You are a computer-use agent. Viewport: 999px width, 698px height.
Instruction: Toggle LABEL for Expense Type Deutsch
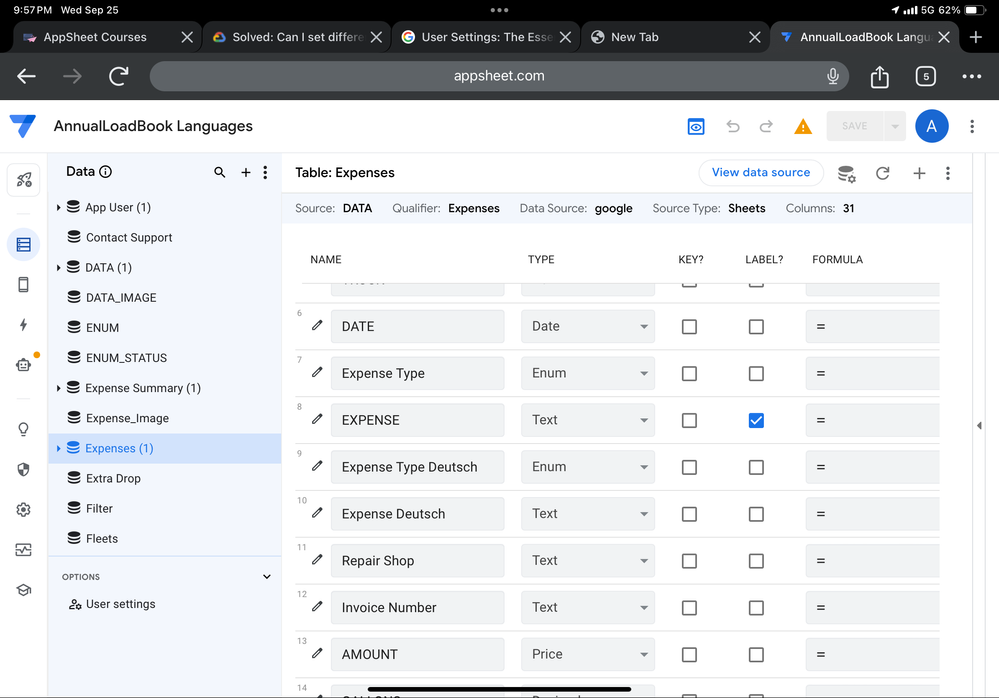(756, 467)
